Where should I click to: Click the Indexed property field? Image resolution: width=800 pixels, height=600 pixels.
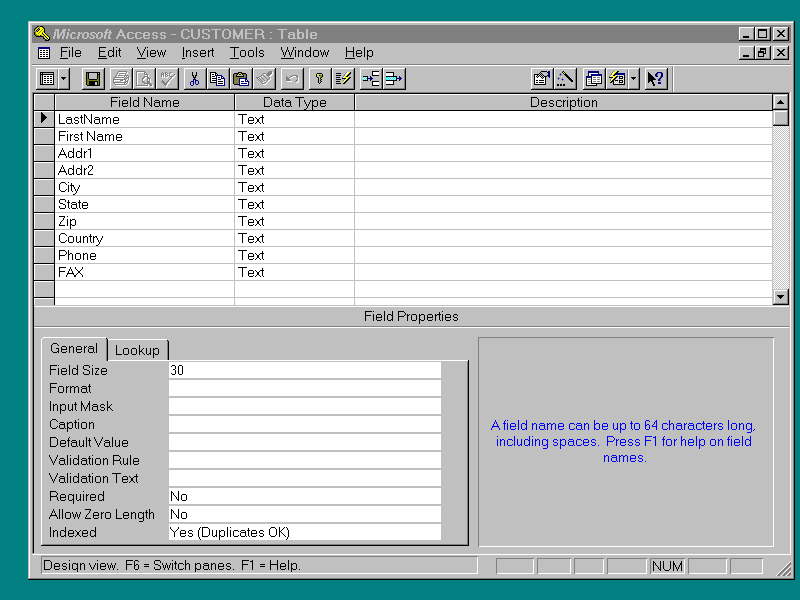point(304,532)
